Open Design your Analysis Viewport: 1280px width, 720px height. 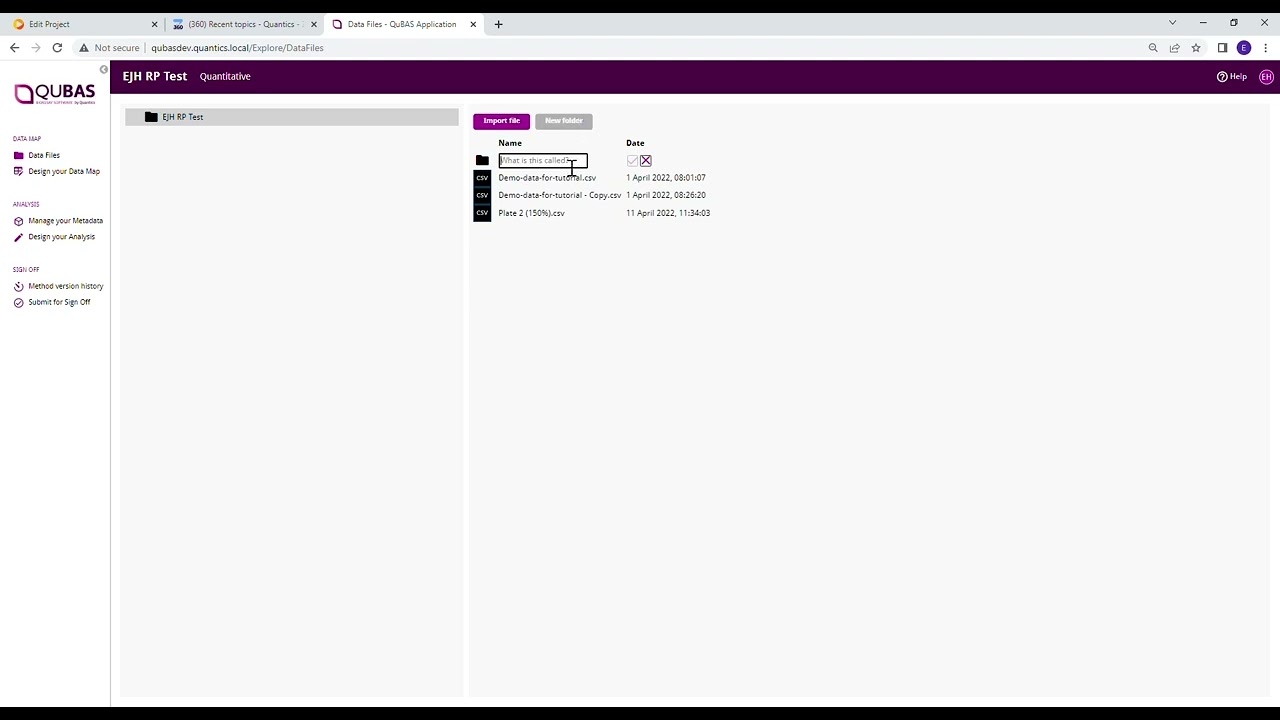tap(61, 236)
